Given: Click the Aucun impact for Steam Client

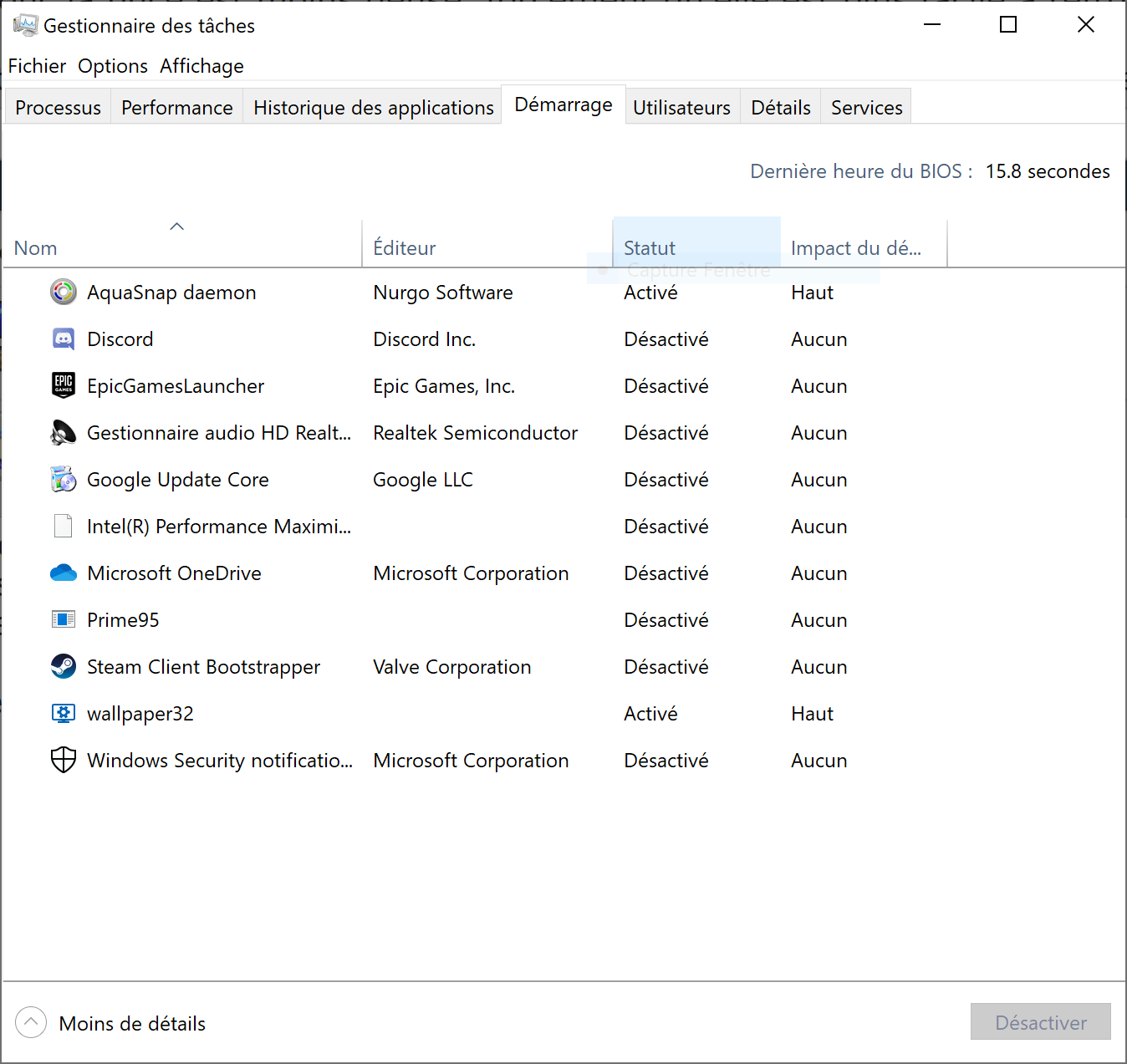Looking at the screenshot, I should pyautogui.click(x=819, y=667).
